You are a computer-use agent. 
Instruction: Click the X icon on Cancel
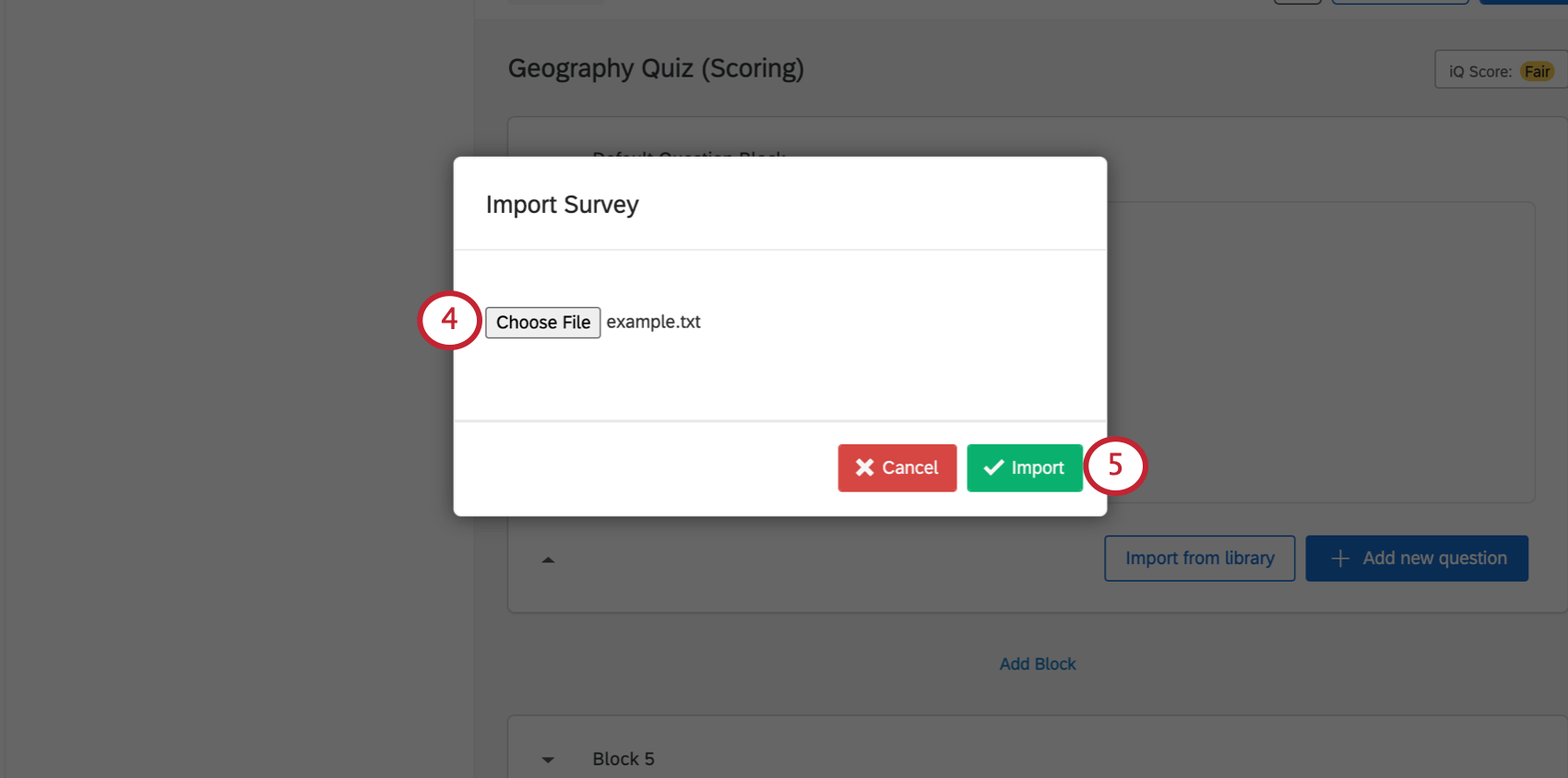(864, 467)
